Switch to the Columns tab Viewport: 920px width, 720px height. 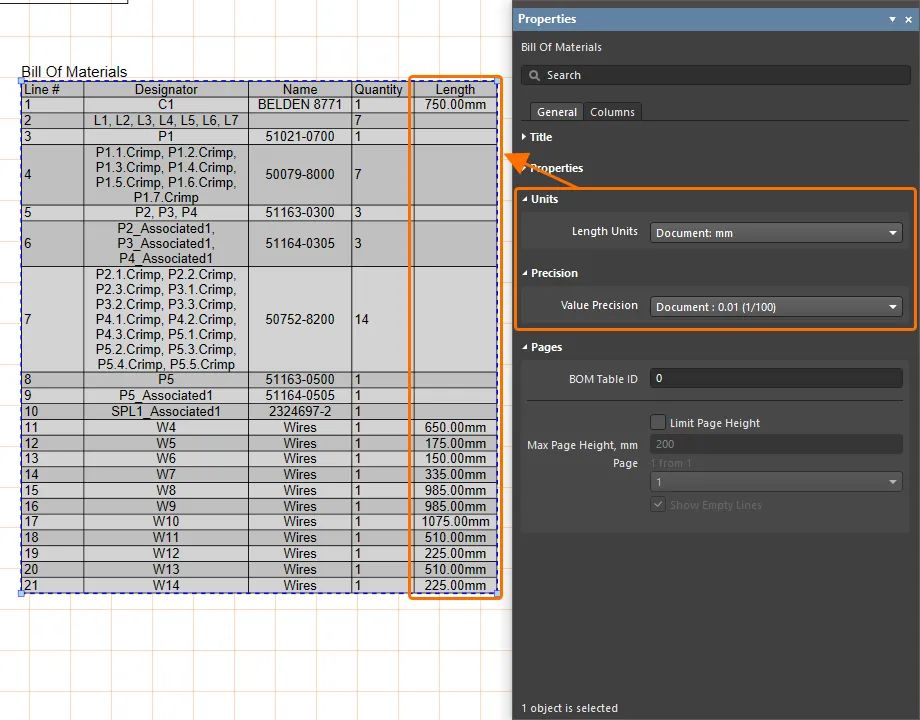pos(612,112)
